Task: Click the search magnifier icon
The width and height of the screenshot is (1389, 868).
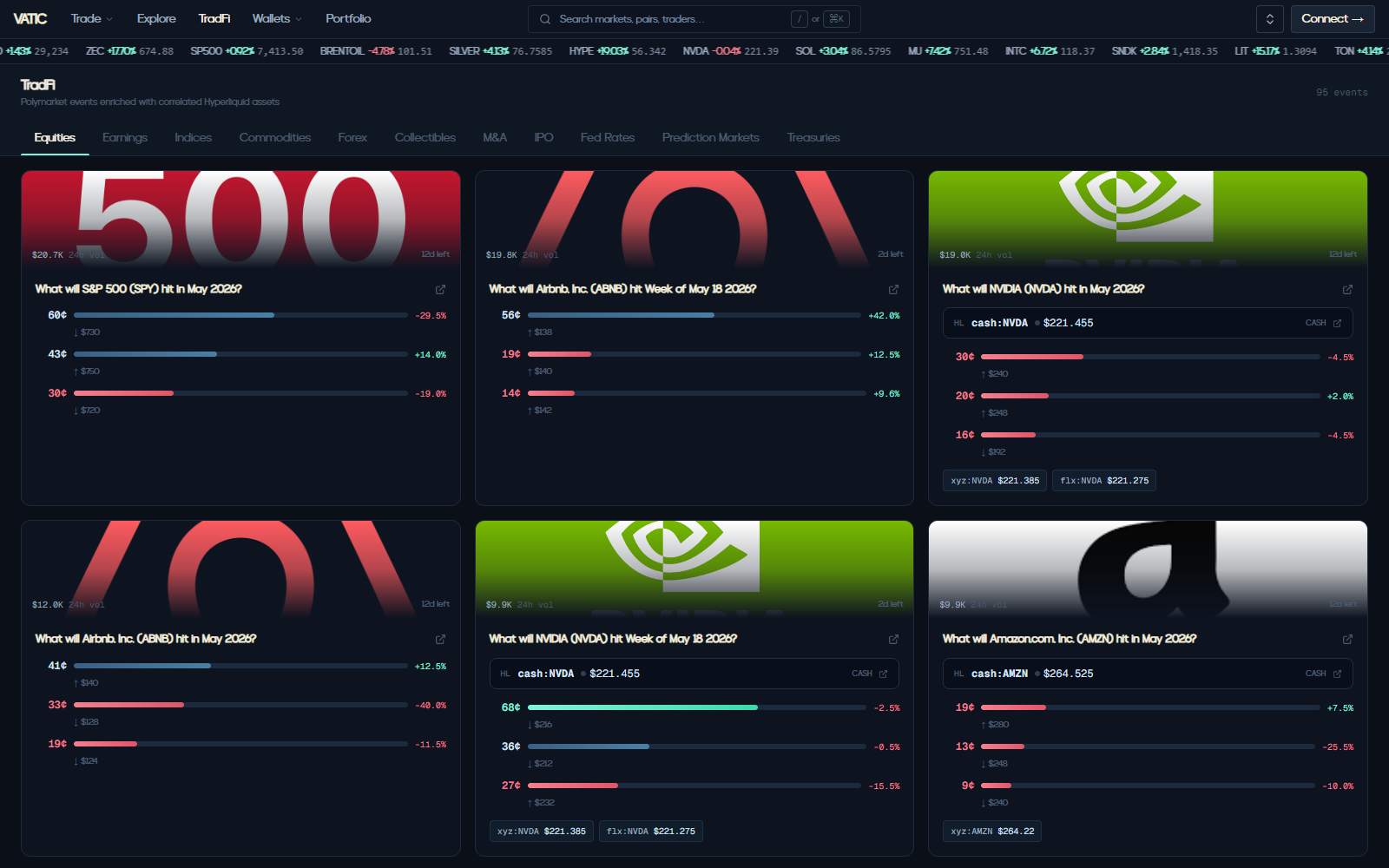Action: pyautogui.click(x=545, y=19)
